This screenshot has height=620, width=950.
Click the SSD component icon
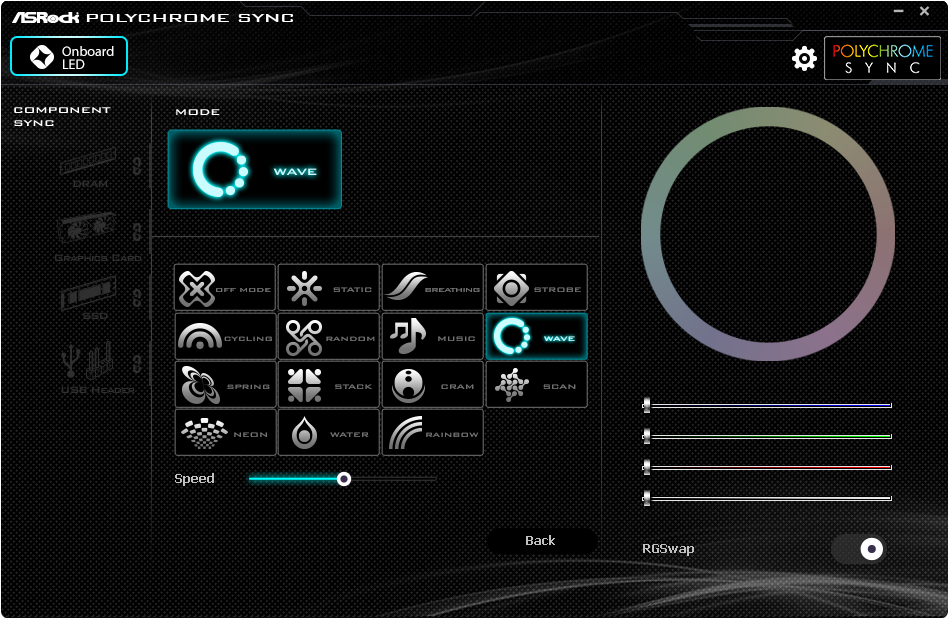pos(88,293)
